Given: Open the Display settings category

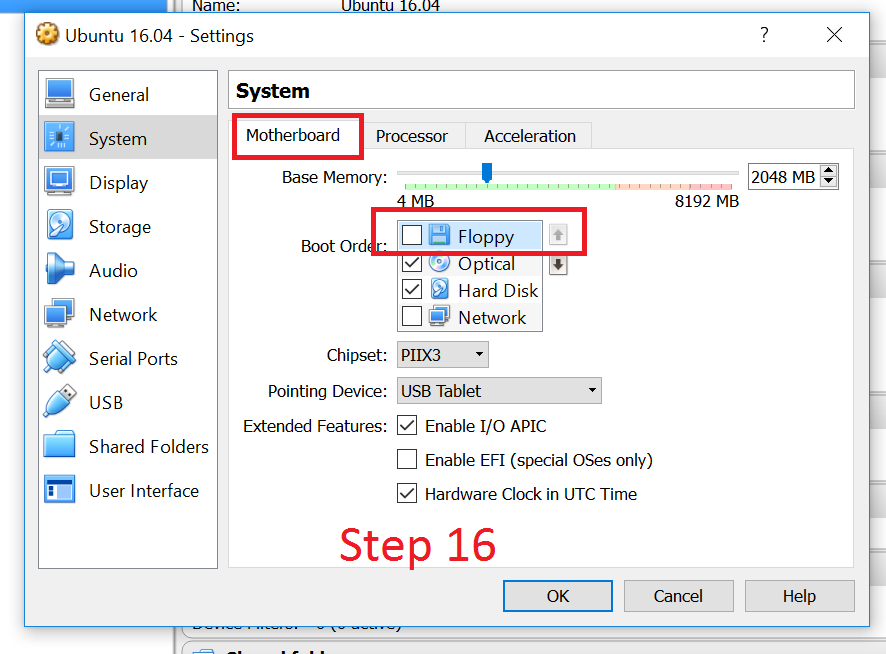Looking at the screenshot, I should click(128, 182).
